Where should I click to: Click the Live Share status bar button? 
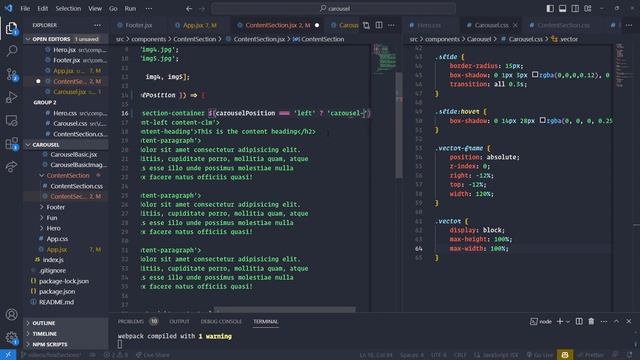pos(153,355)
